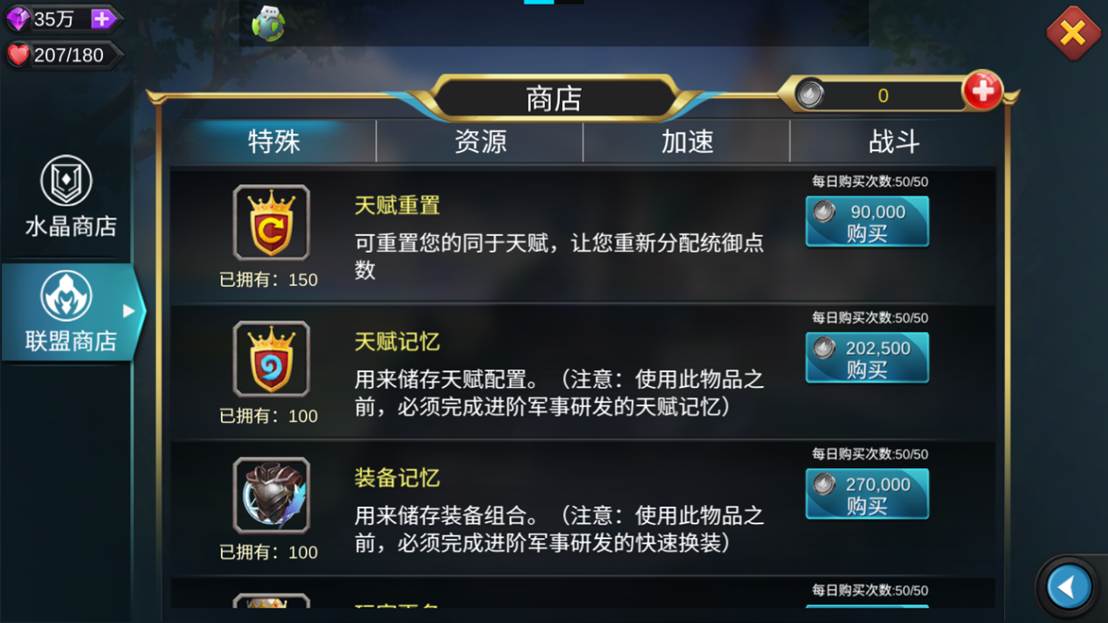This screenshot has width=1108, height=623.
Task: Buy 天赋记忆 for 202,500
Action: click(x=867, y=358)
